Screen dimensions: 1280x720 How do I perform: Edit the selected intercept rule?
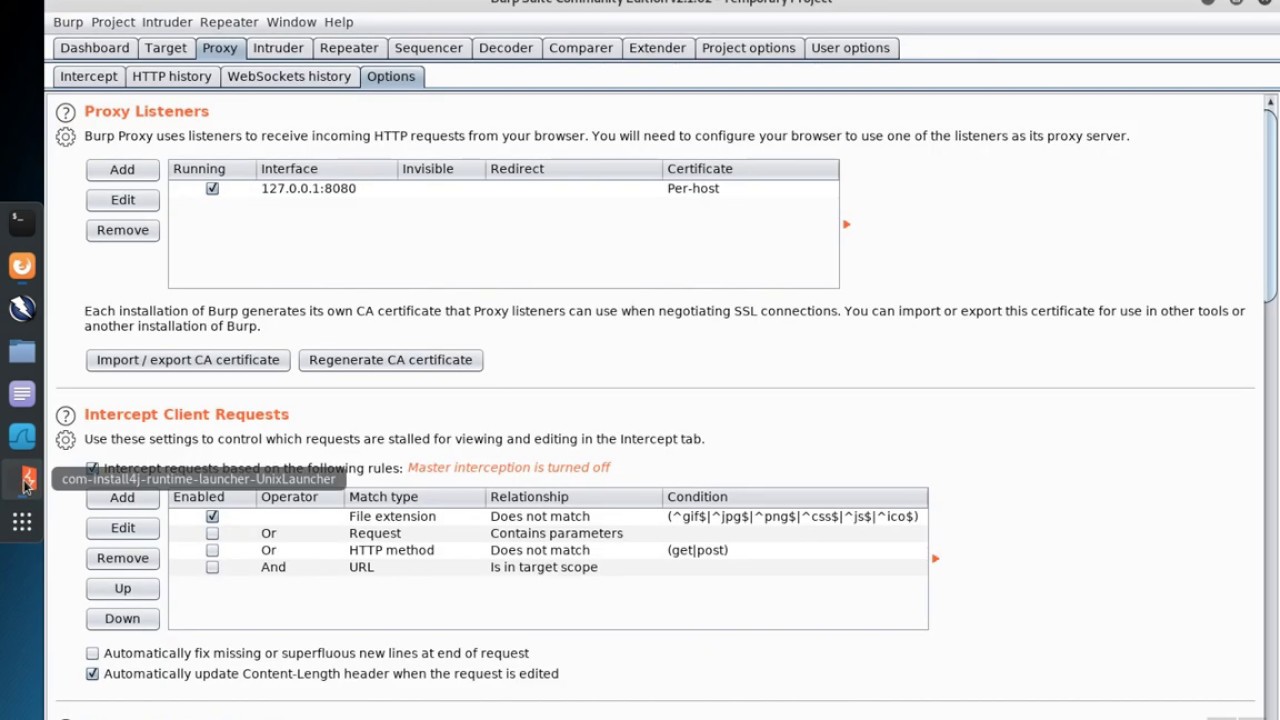click(x=122, y=528)
